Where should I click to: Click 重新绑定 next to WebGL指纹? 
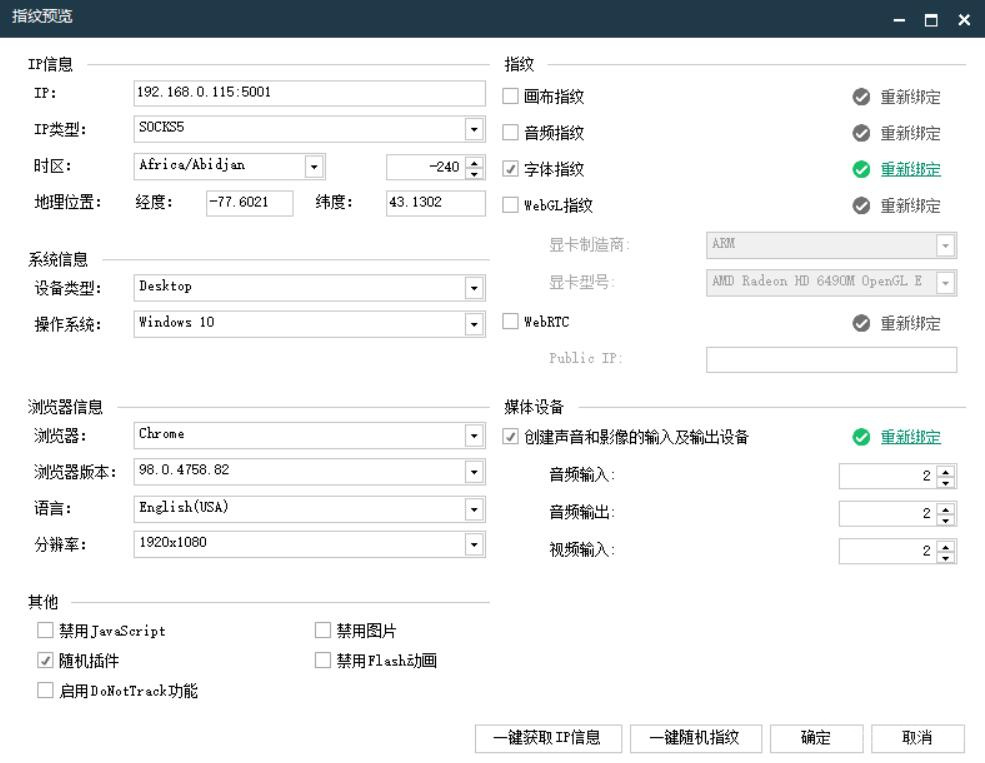point(910,205)
